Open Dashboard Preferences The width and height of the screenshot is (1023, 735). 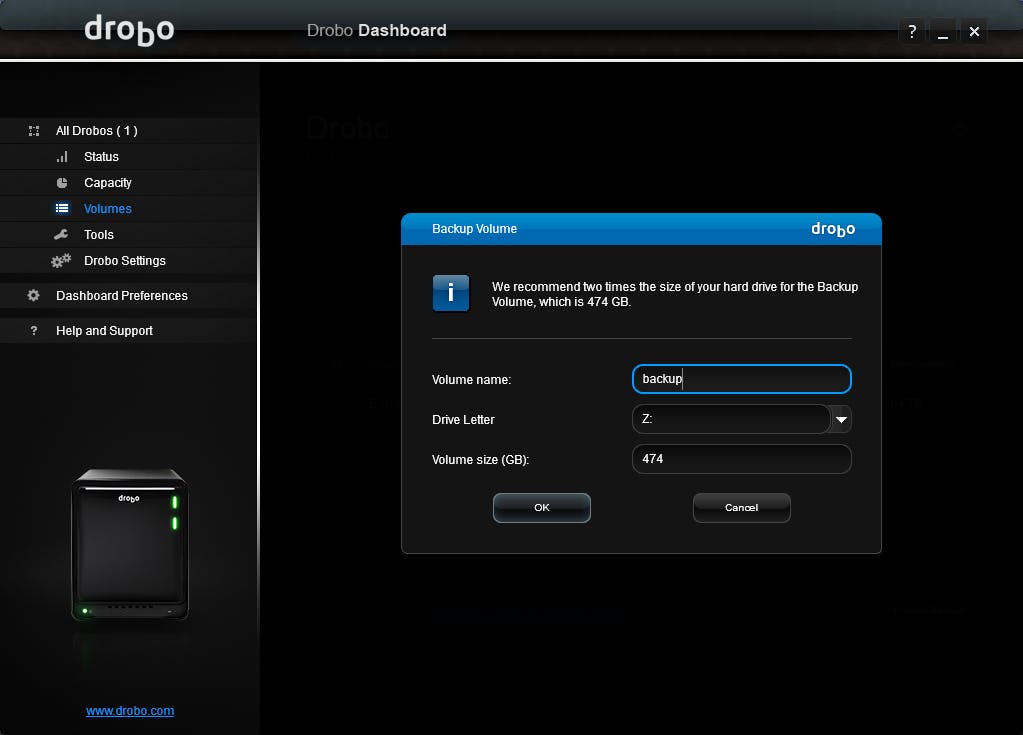(129, 296)
